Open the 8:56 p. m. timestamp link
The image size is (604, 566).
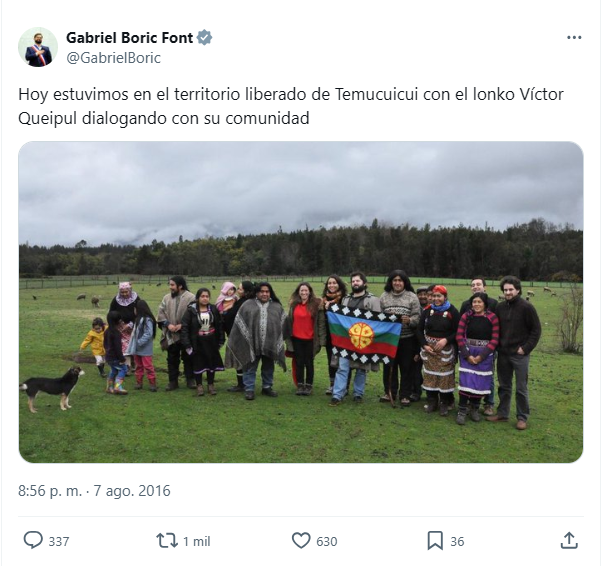click(x=50, y=491)
